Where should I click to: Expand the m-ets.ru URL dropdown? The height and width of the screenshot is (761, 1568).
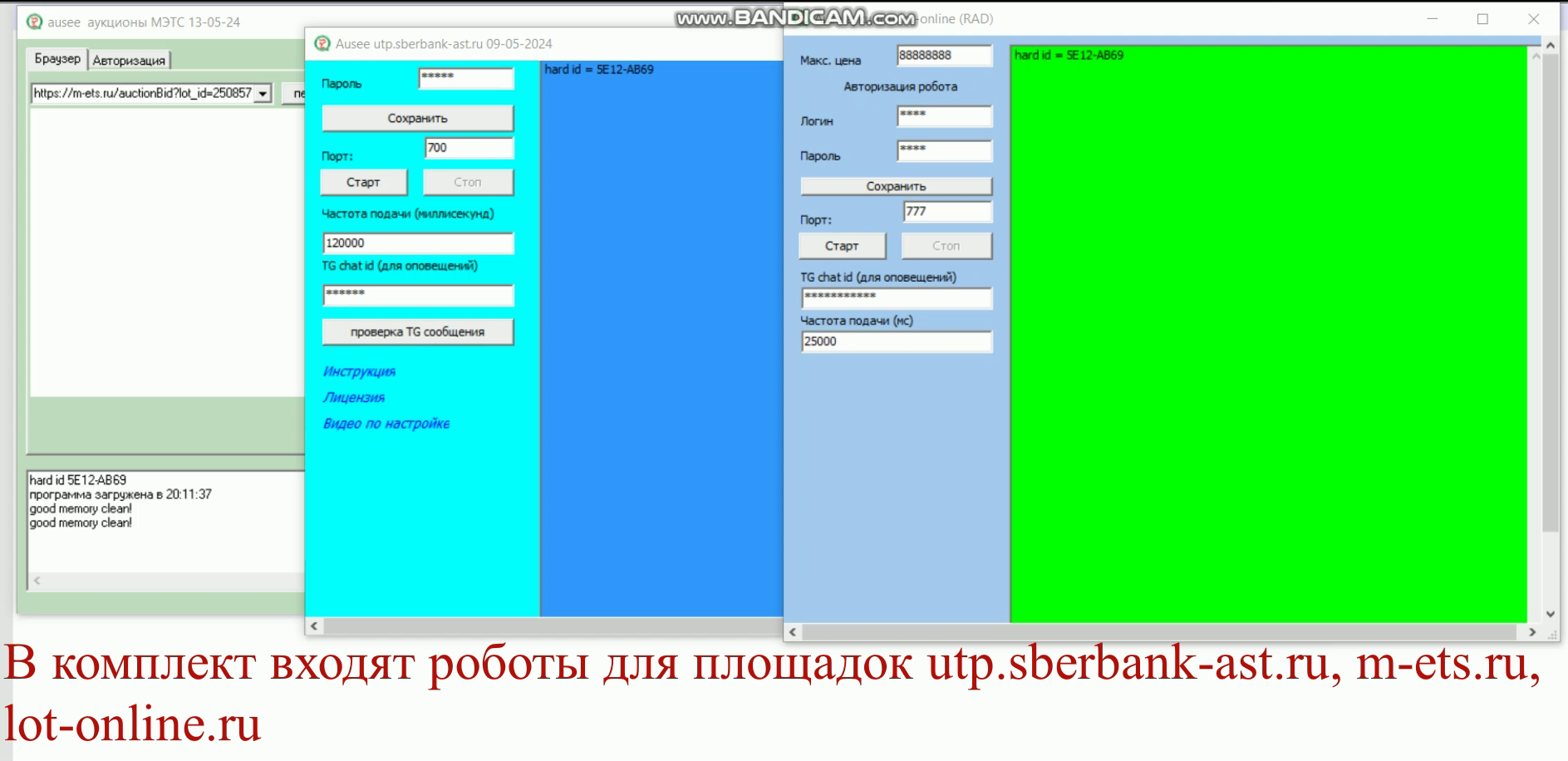pyautogui.click(x=263, y=93)
